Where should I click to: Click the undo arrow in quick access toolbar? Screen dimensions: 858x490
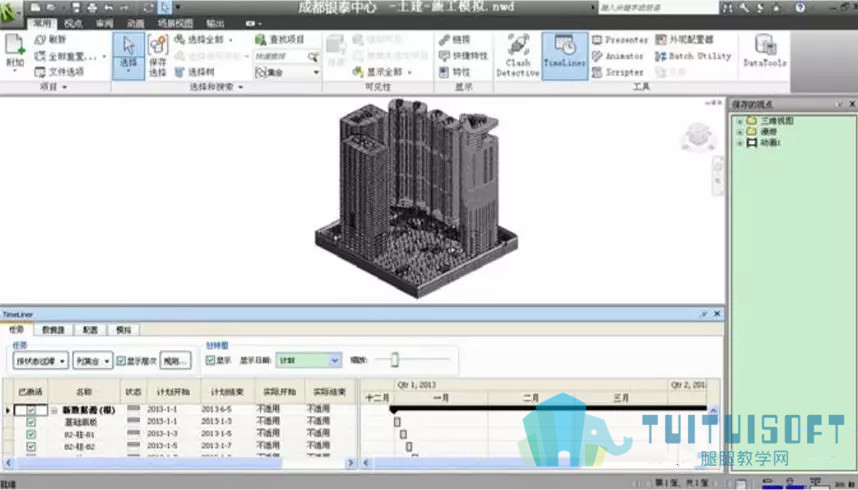[x=108, y=8]
